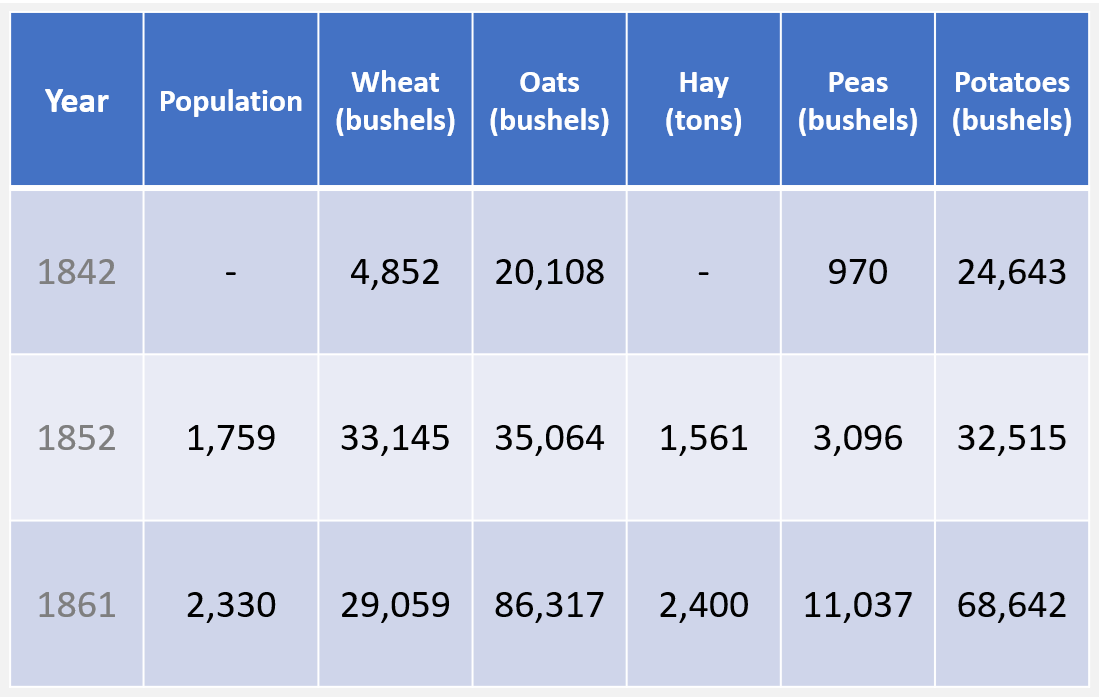
Task: Select the Oats (bushels) header cell
Action: point(550,101)
